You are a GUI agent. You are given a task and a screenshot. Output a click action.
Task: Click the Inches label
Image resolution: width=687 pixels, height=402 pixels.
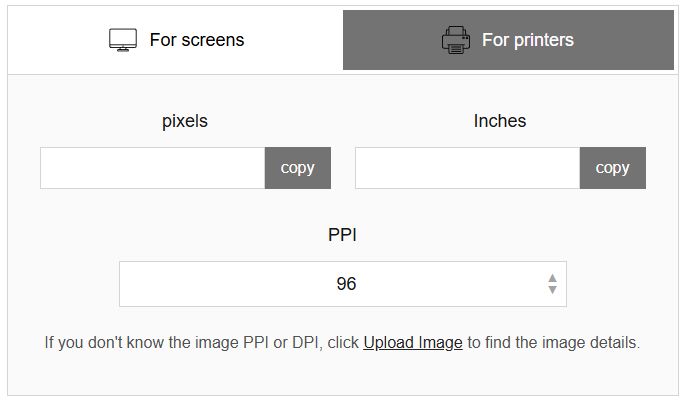coord(500,121)
